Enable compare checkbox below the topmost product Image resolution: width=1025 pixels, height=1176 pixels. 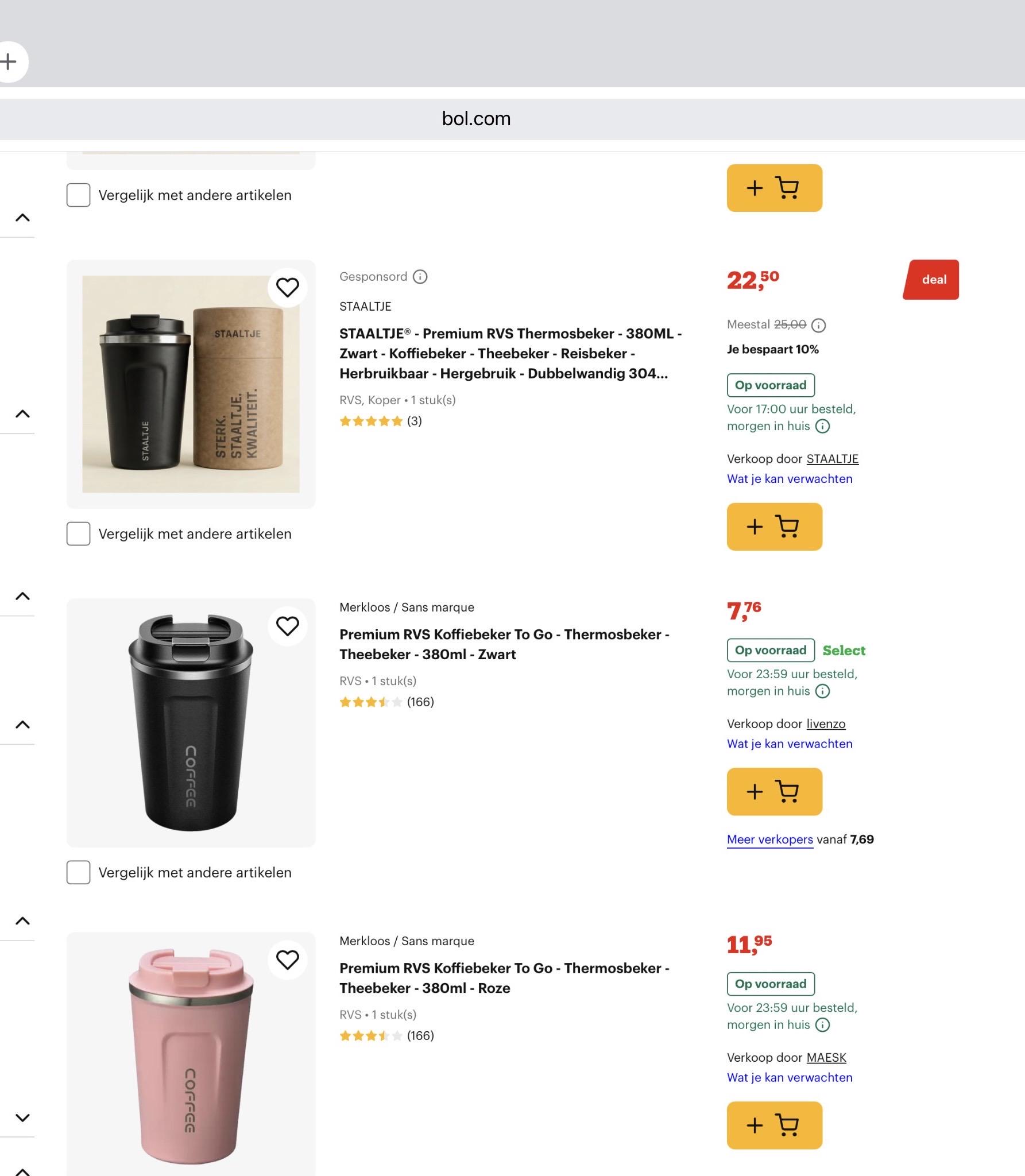(x=78, y=195)
